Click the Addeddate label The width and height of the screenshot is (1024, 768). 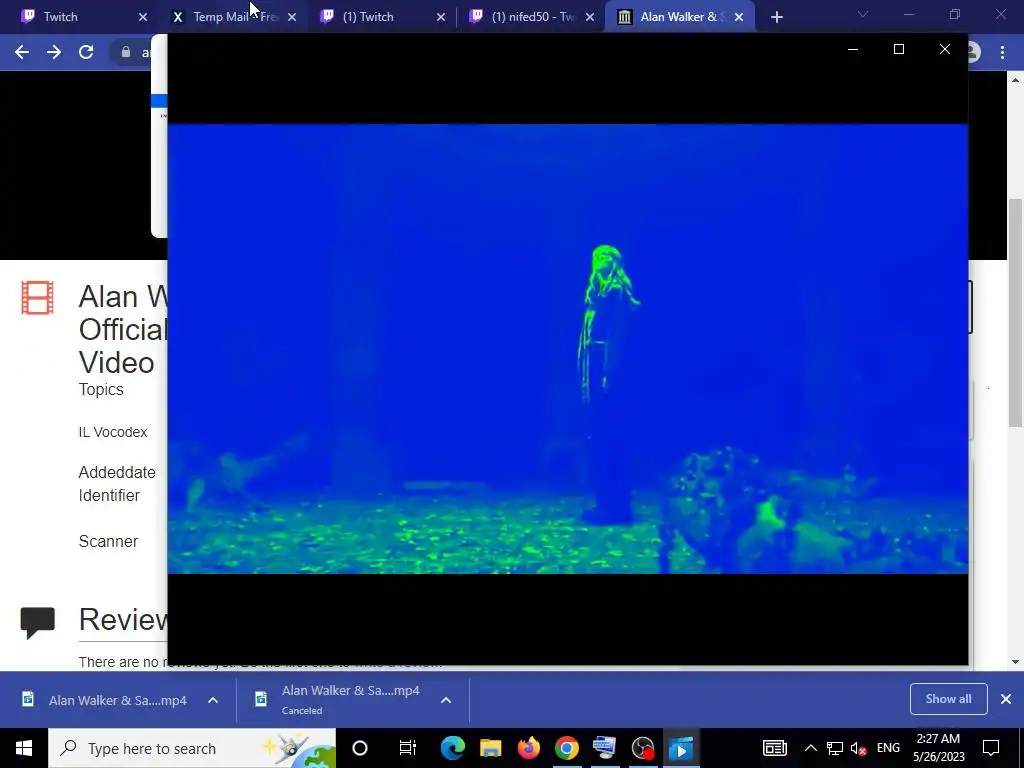point(117,472)
